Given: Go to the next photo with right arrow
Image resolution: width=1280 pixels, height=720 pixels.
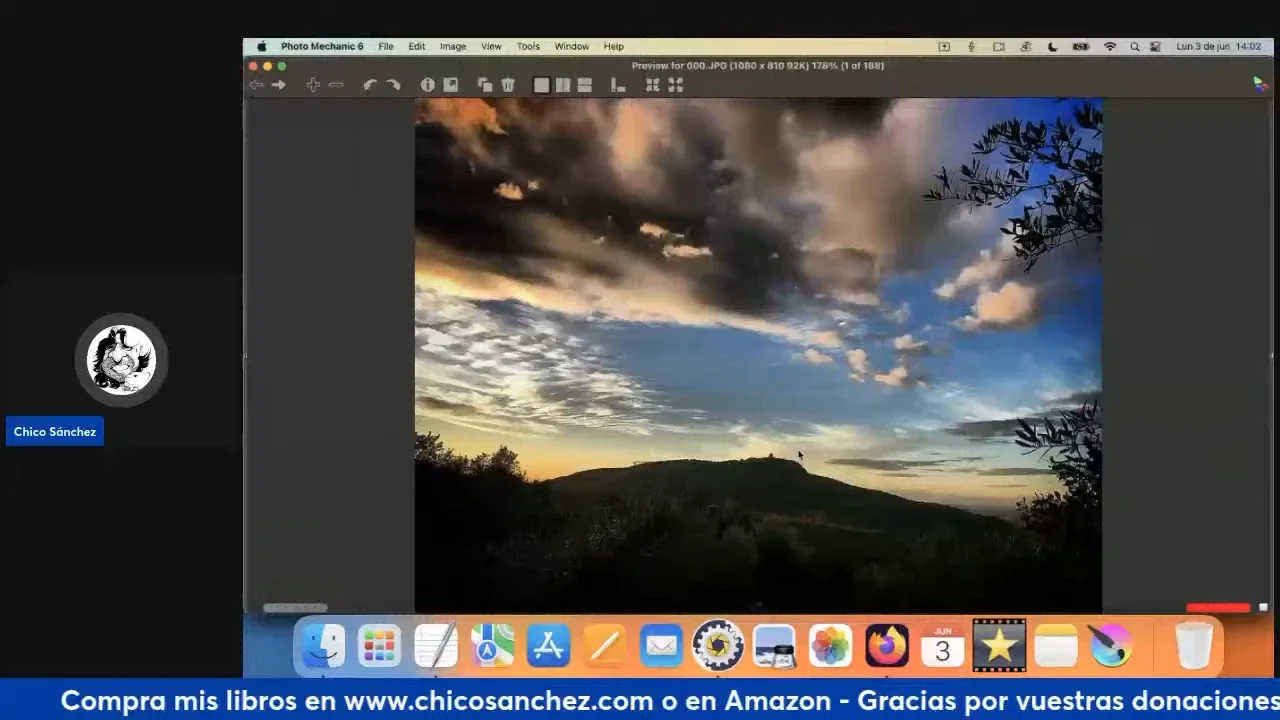Looking at the screenshot, I should pos(279,85).
